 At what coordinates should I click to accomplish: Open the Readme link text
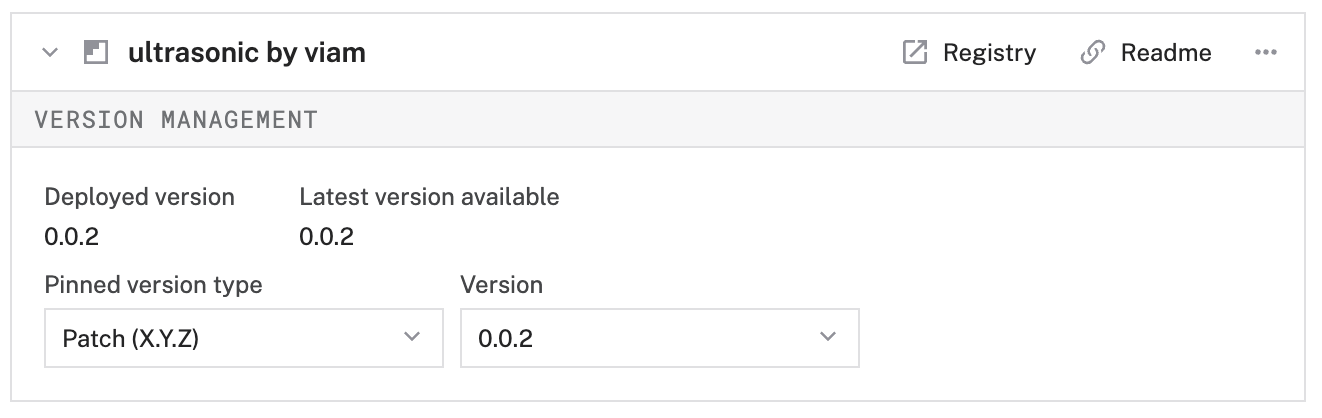1165,53
